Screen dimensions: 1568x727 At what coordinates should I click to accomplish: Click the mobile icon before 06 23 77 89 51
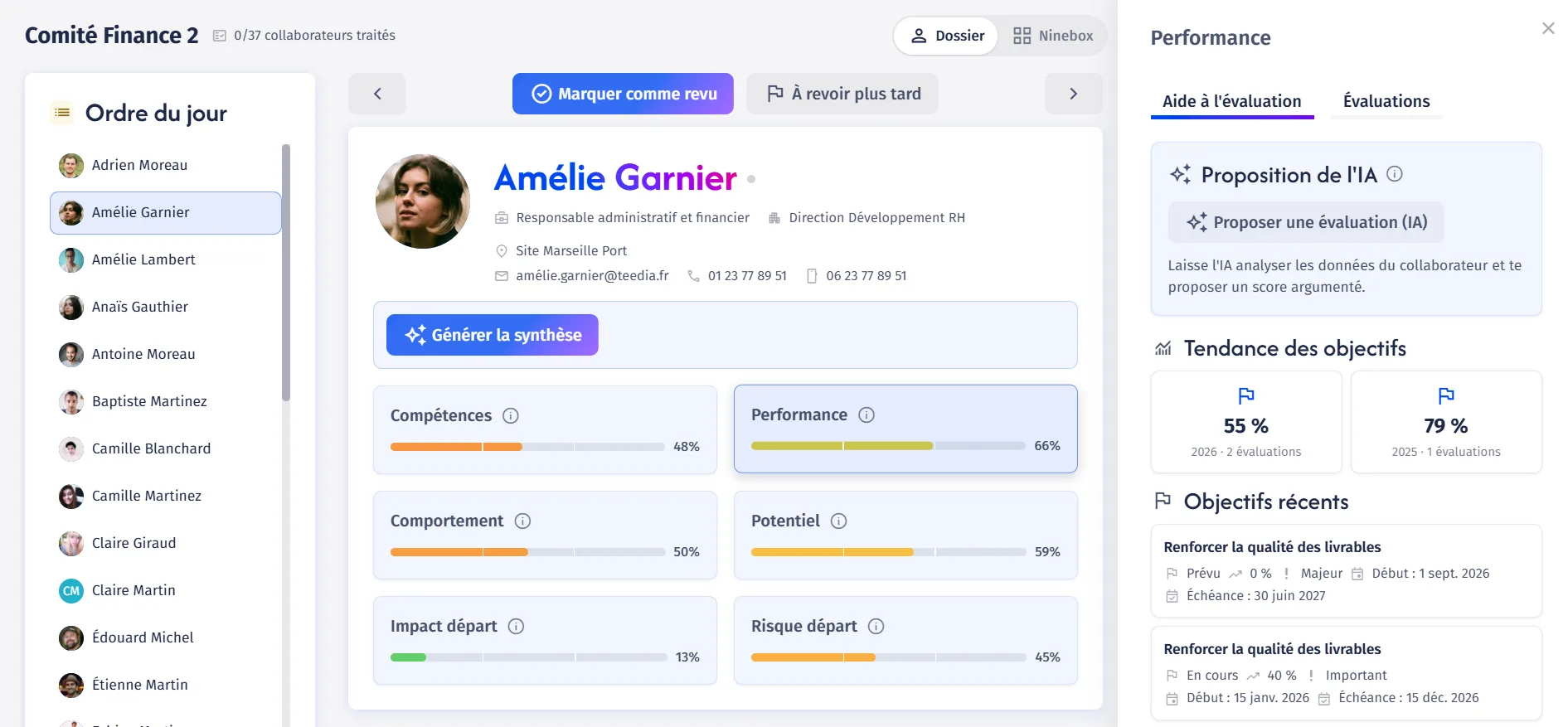(x=812, y=276)
